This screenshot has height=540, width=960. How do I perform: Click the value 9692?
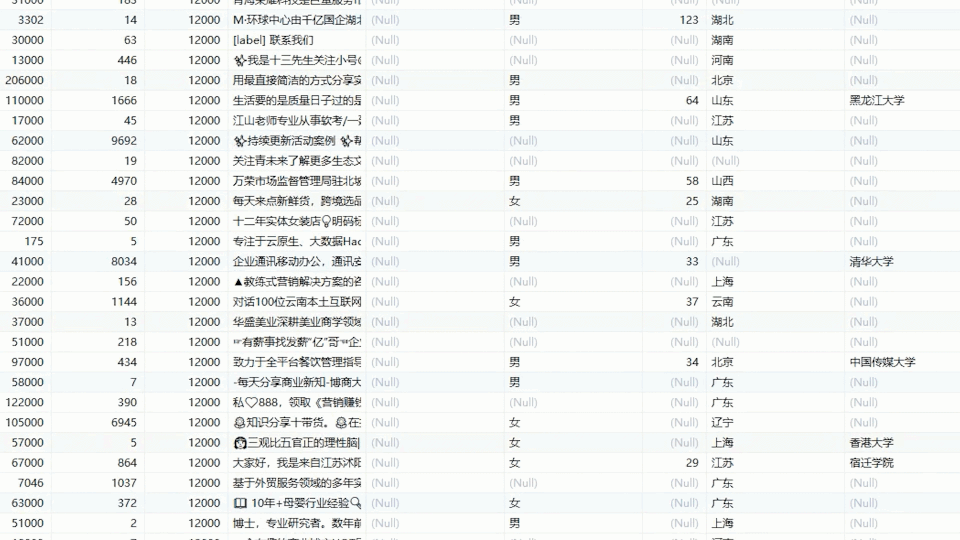(x=124, y=141)
